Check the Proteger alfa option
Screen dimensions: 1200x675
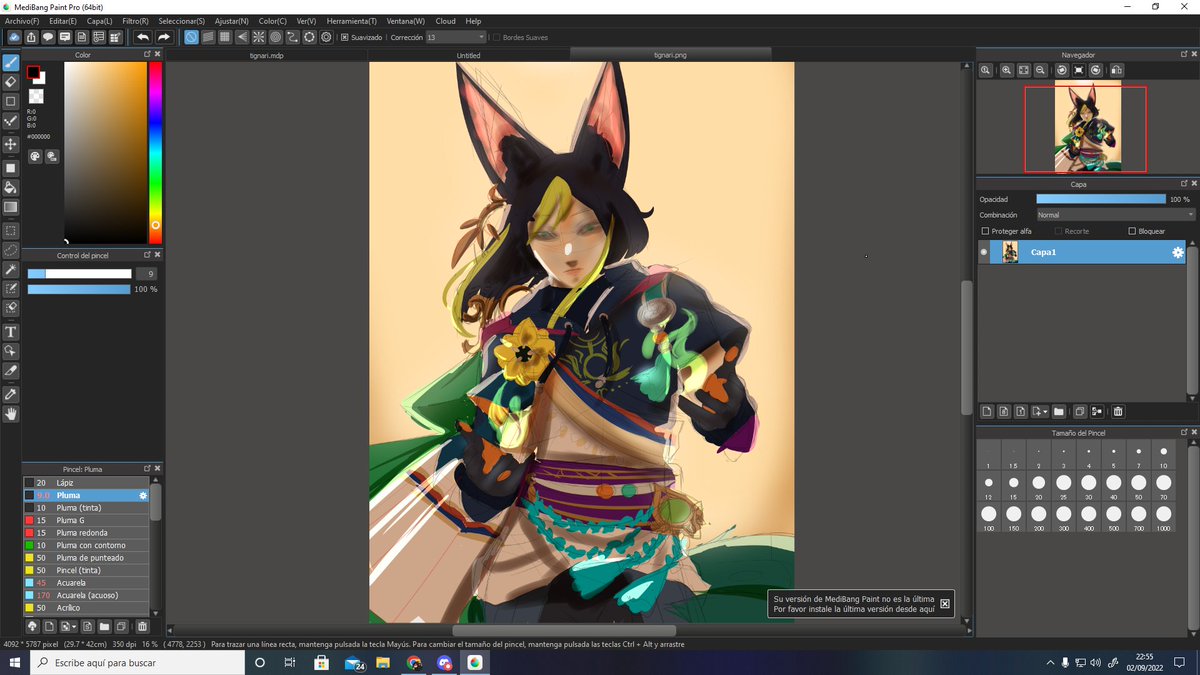[985, 231]
